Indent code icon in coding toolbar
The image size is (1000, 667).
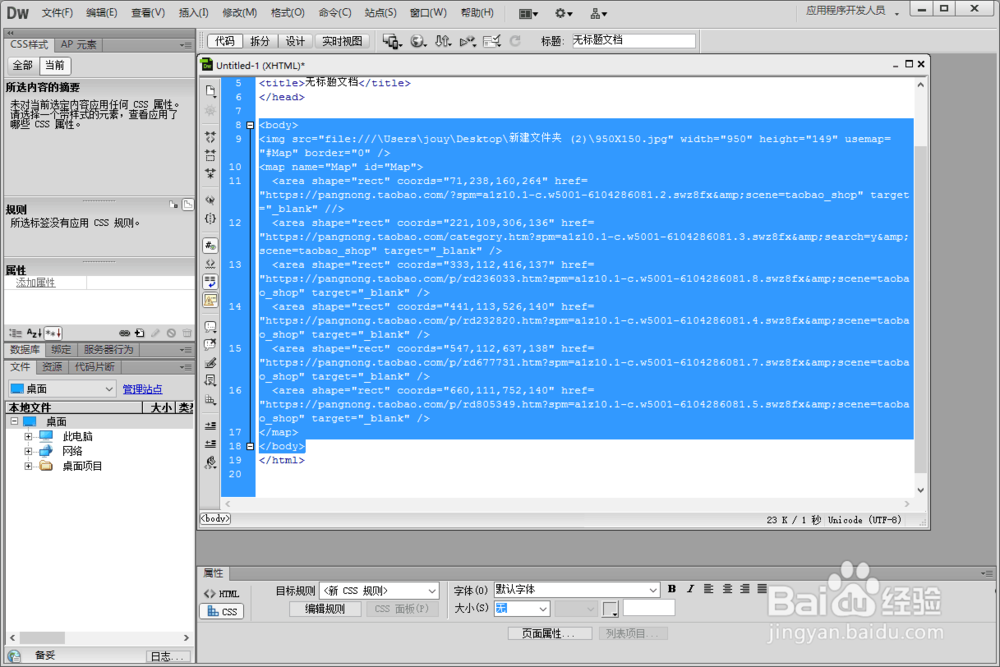[x=210, y=426]
